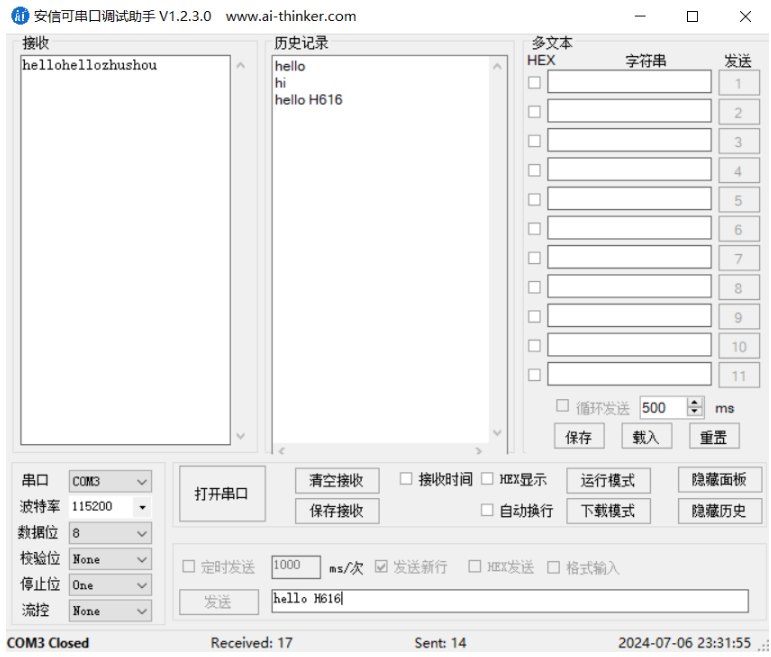Viewport: 771px width, 657px height.
Task: Click Sent: 14 status counter
Action: click(440, 643)
